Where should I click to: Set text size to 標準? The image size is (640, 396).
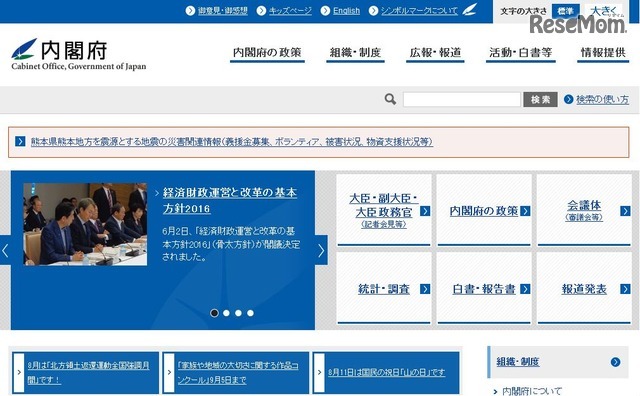tap(565, 11)
